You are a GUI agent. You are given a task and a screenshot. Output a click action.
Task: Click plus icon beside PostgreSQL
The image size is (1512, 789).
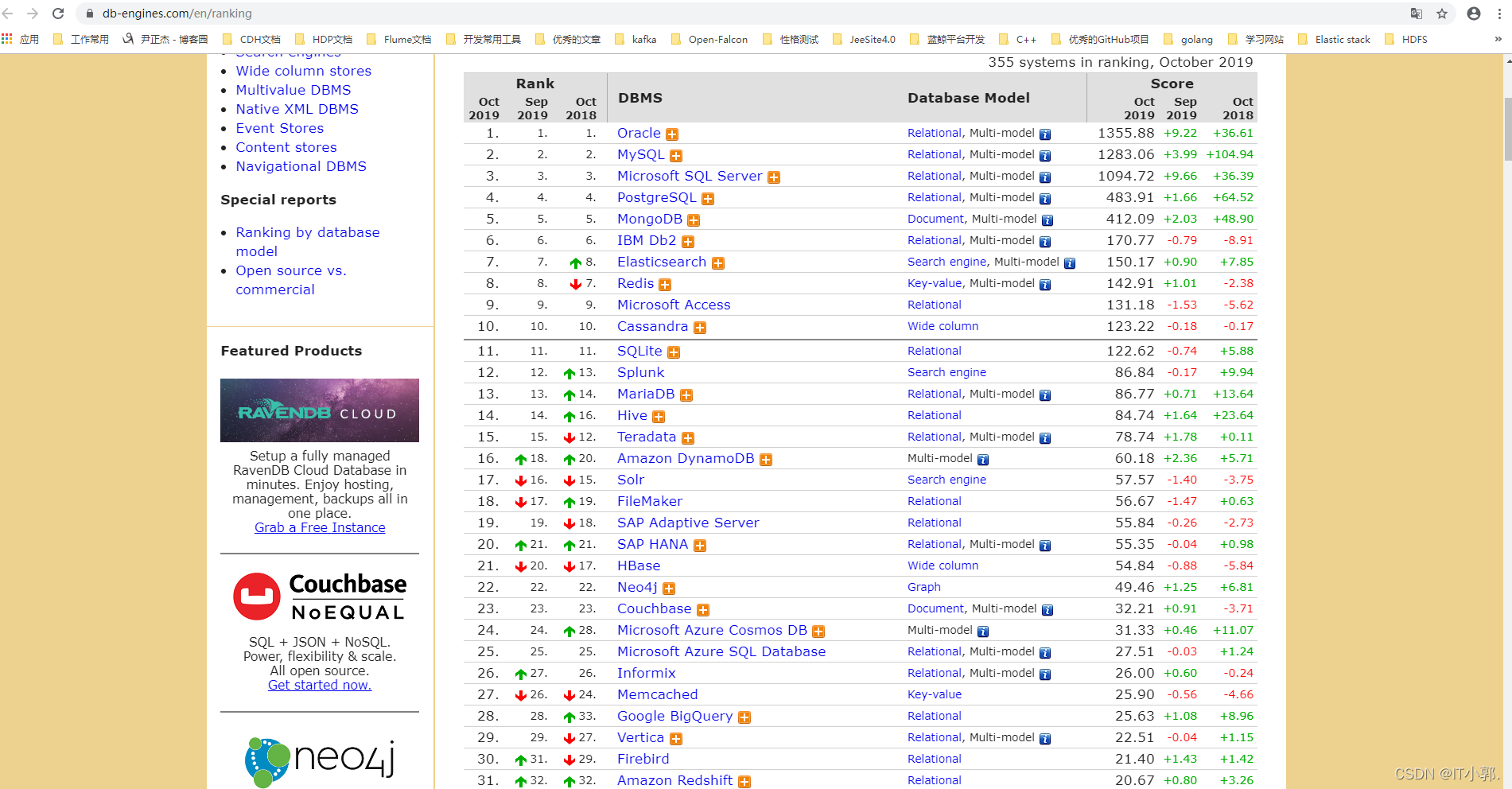(x=708, y=199)
